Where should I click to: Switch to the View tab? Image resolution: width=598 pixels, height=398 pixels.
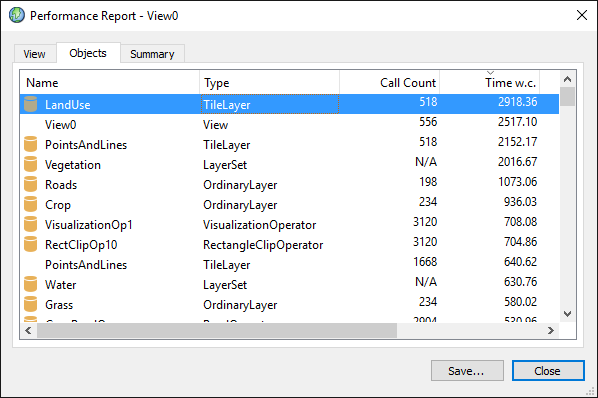pyautogui.click(x=35, y=54)
